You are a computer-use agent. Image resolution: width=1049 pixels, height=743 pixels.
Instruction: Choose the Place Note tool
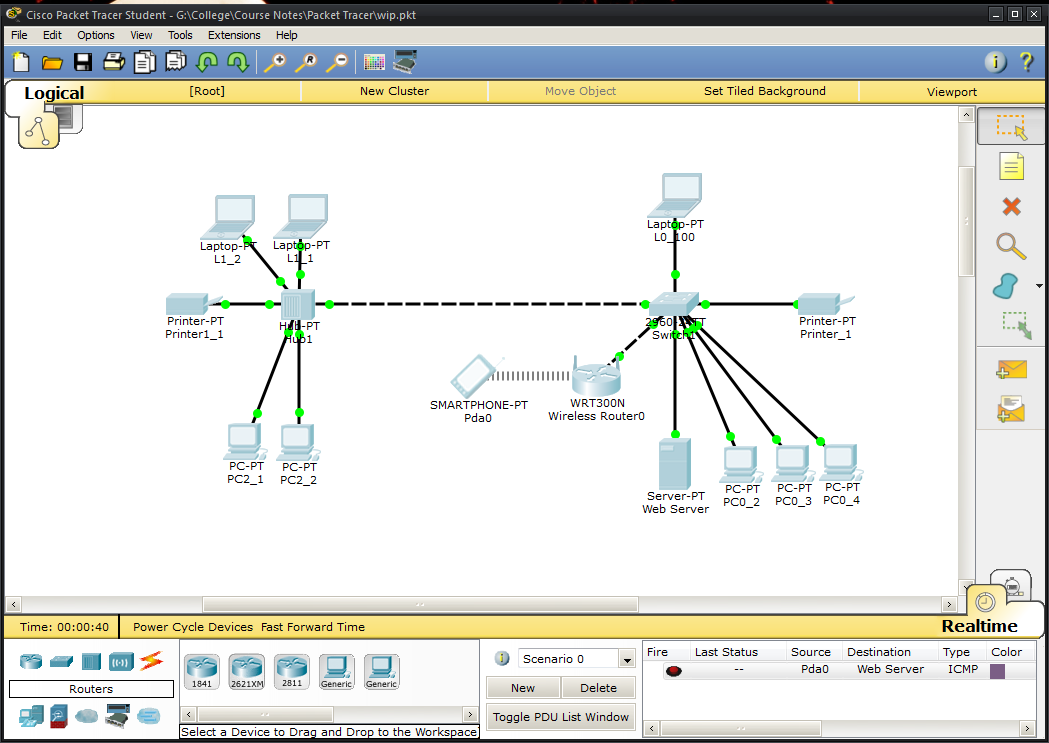(1011, 167)
